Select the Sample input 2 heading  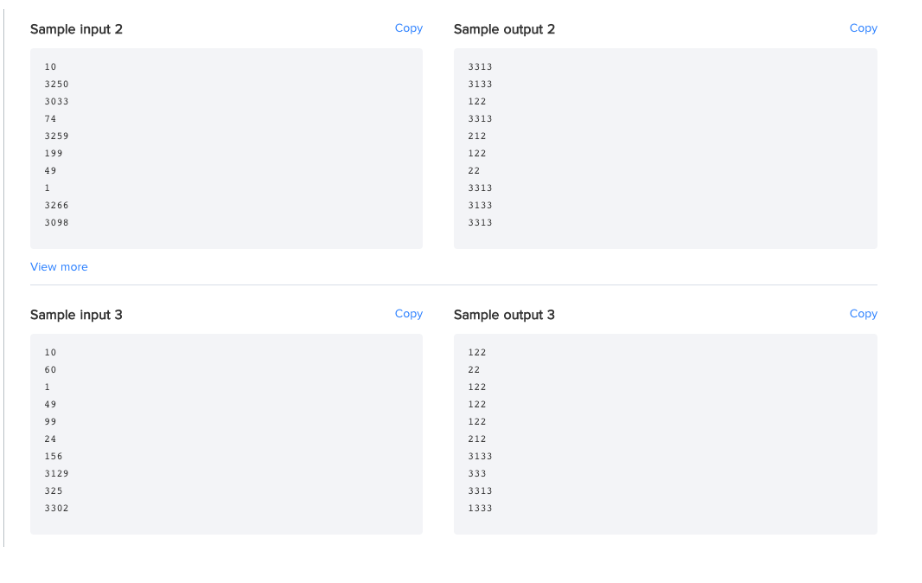click(76, 29)
